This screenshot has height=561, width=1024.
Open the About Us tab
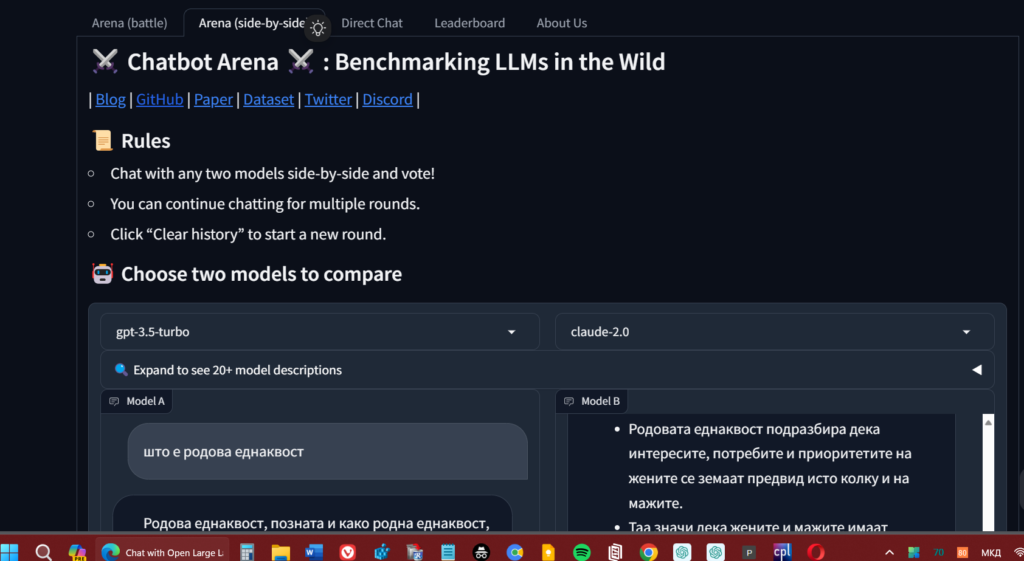click(x=562, y=23)
